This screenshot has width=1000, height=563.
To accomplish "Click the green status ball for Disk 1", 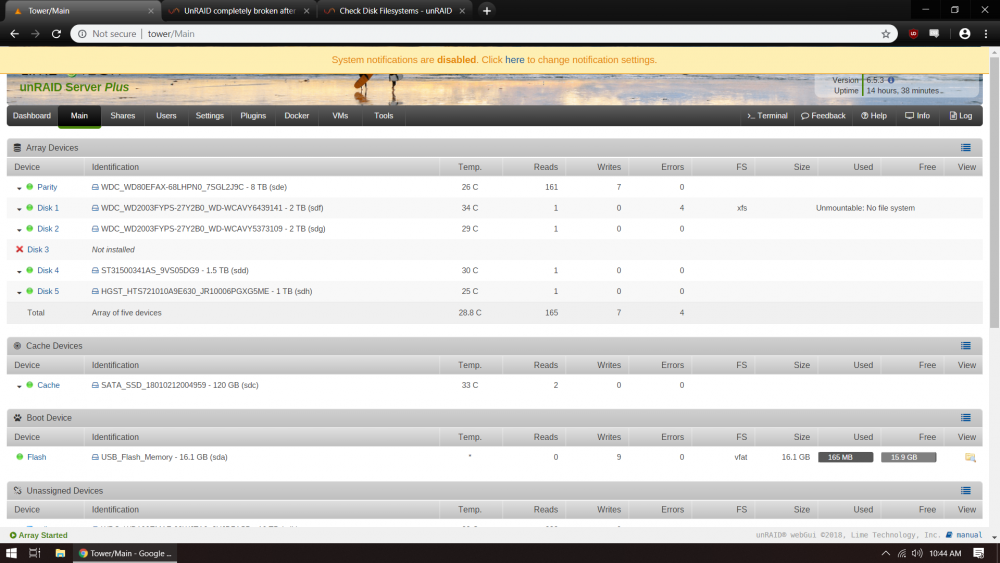I will pos(29,207).
